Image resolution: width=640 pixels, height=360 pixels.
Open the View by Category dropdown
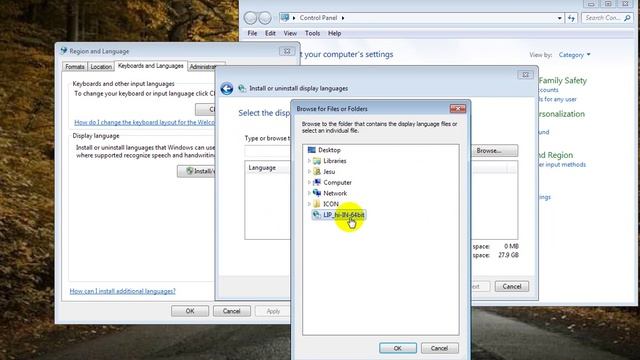click(574, 55)
